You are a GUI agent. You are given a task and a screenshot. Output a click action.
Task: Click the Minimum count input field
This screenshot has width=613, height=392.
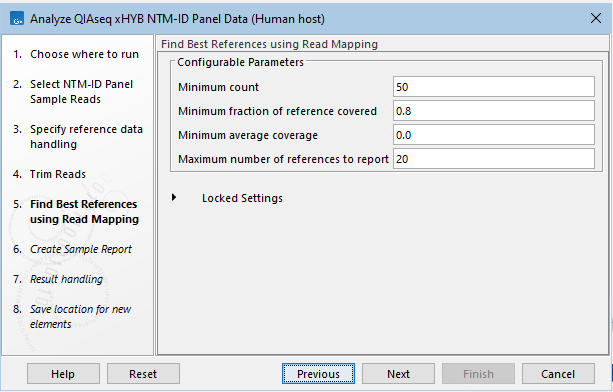pos(494,87)
